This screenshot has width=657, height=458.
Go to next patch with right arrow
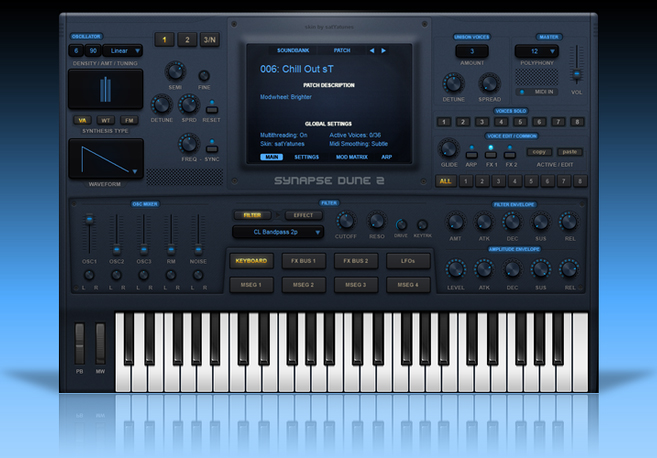(x=383, y=51)
